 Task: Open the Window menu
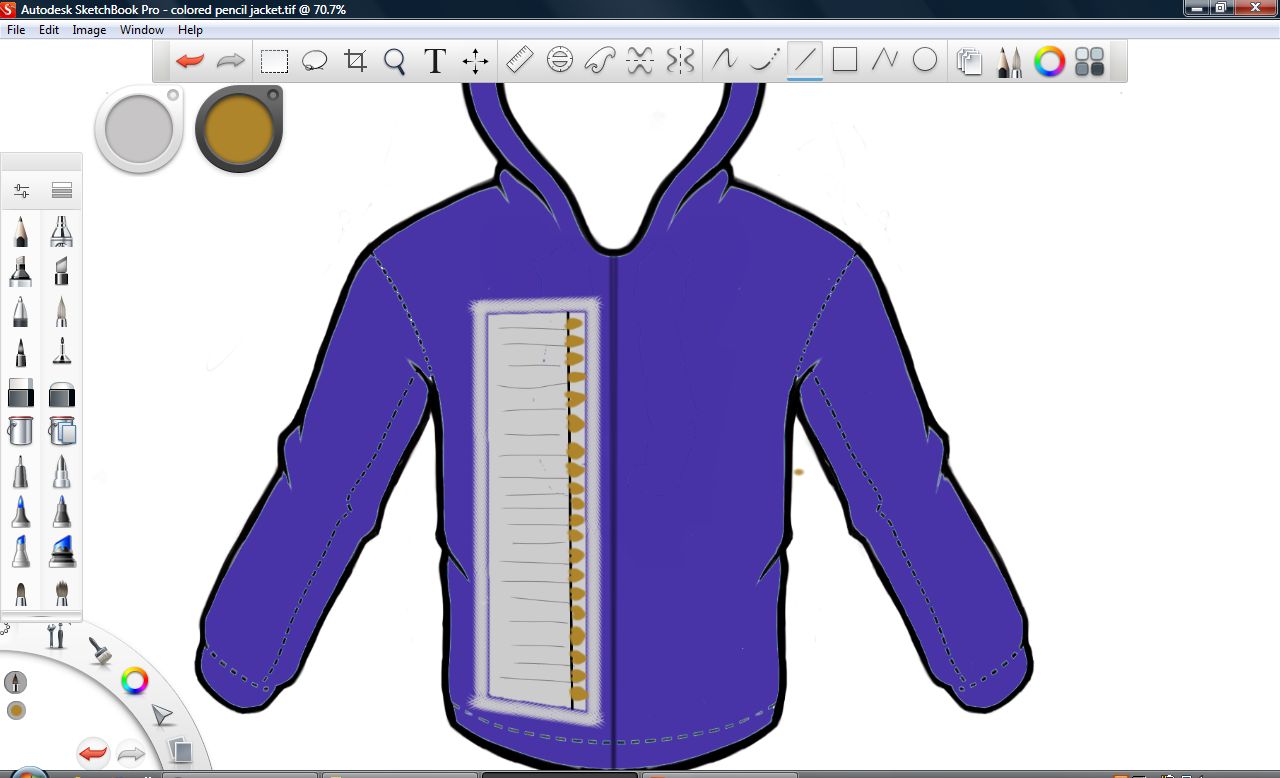142,30
